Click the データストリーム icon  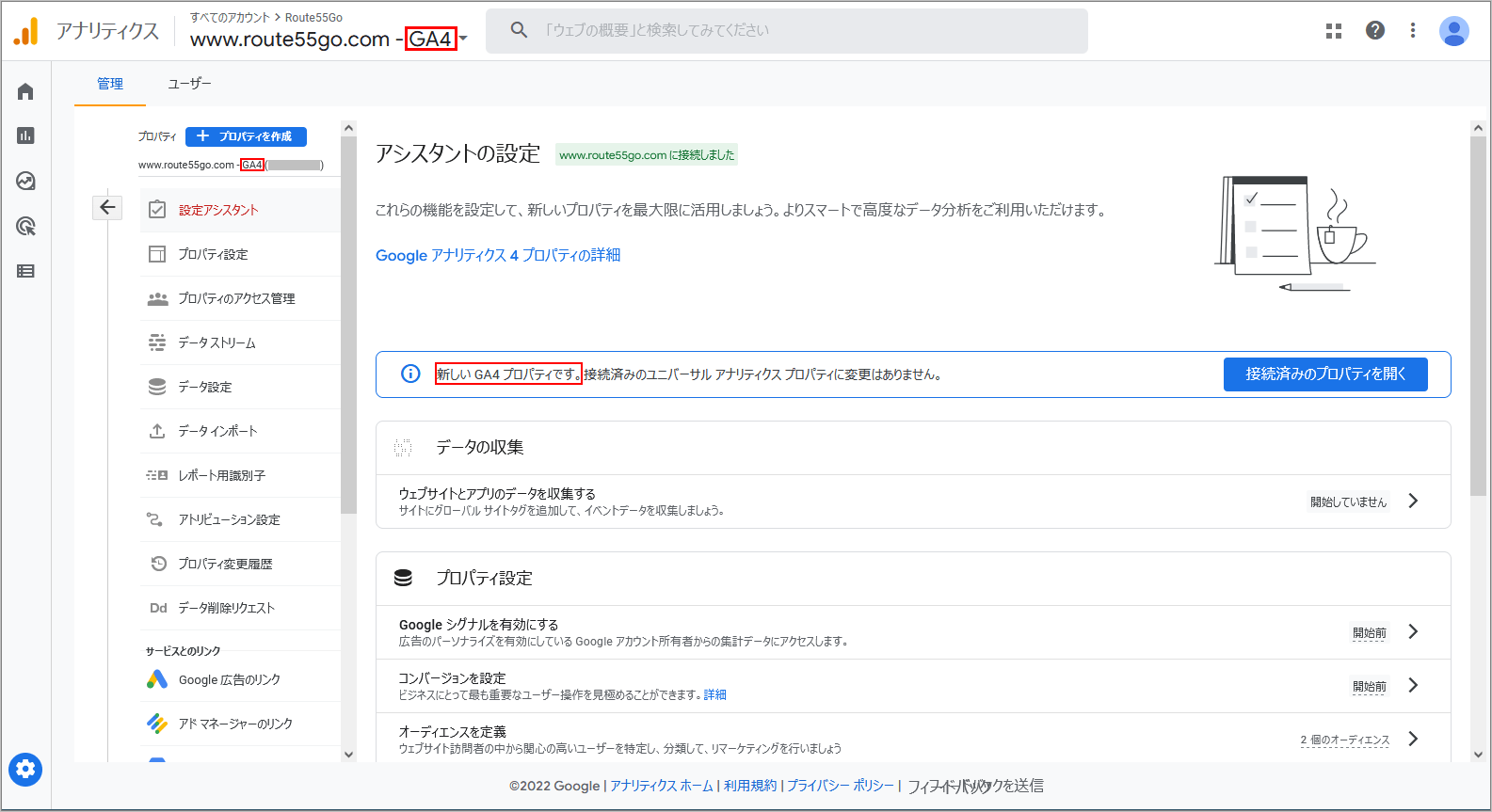click(157, 342)
